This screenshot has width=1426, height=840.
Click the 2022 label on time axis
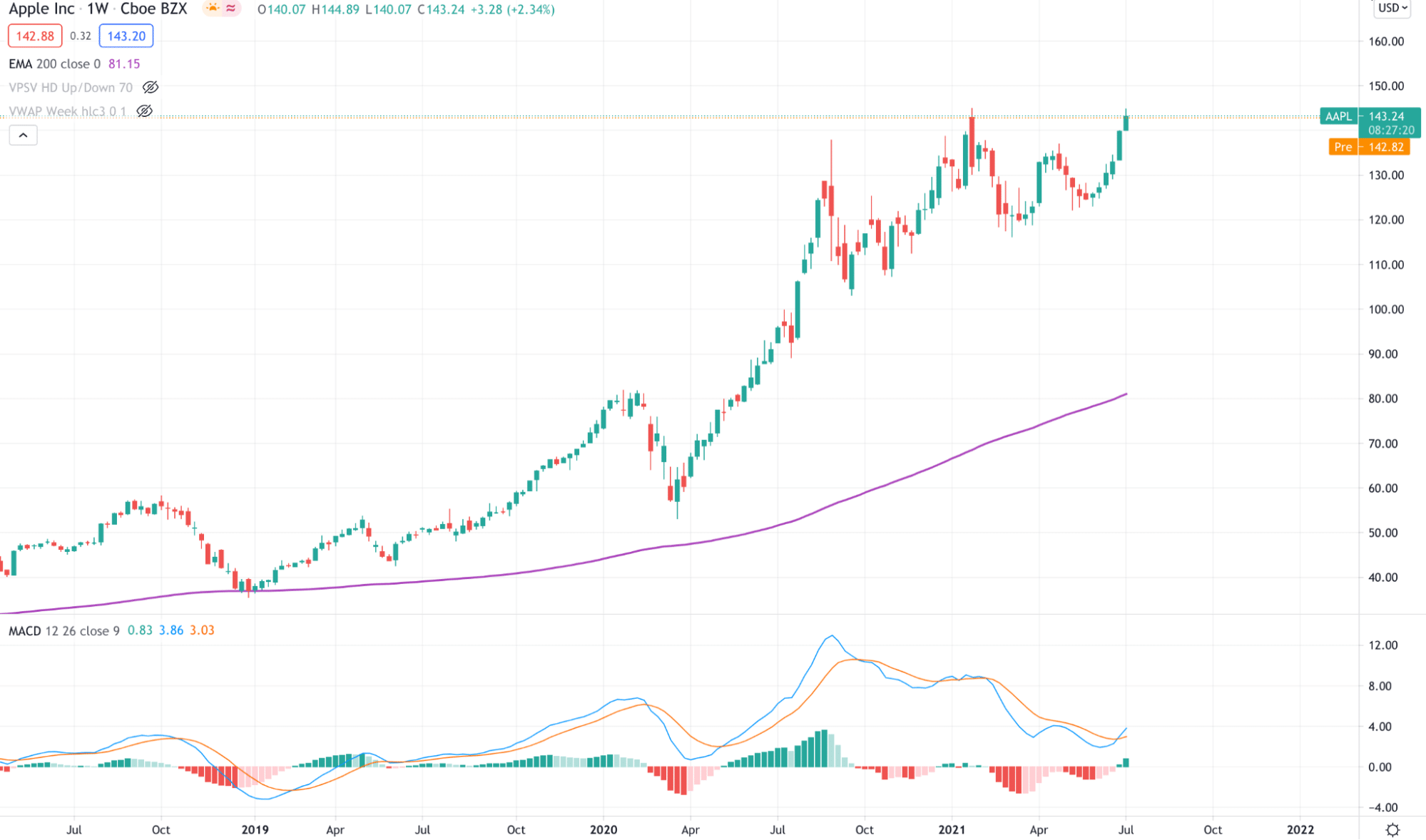(x=1300, y=830)
